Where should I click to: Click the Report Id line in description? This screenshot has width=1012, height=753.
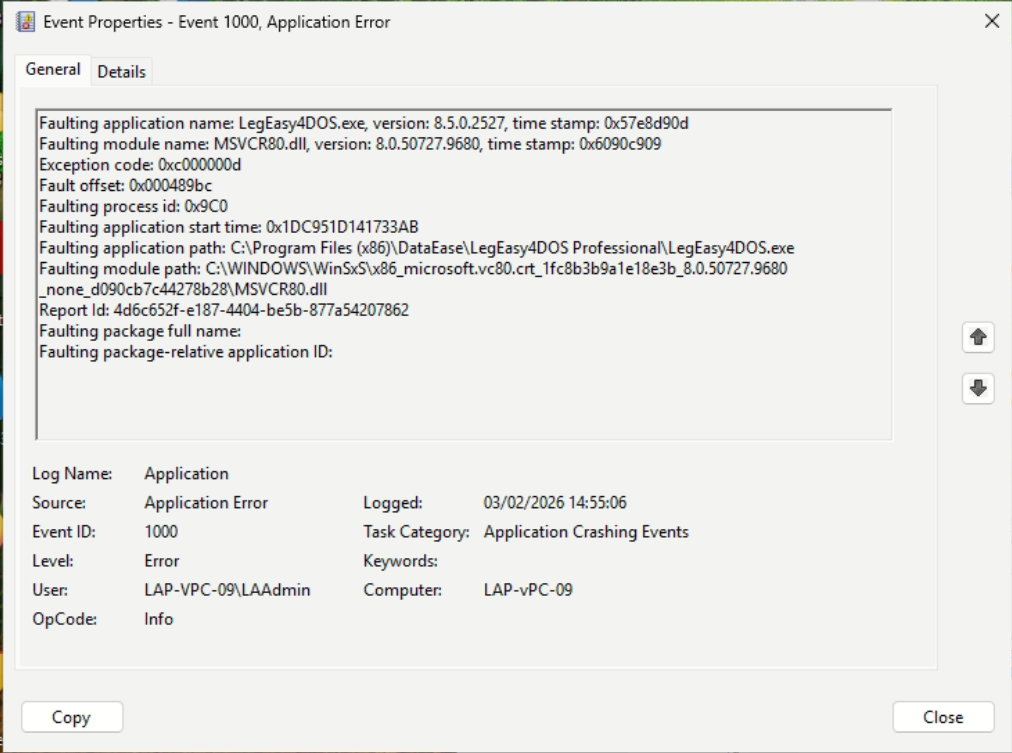click(x=224, y=310)
